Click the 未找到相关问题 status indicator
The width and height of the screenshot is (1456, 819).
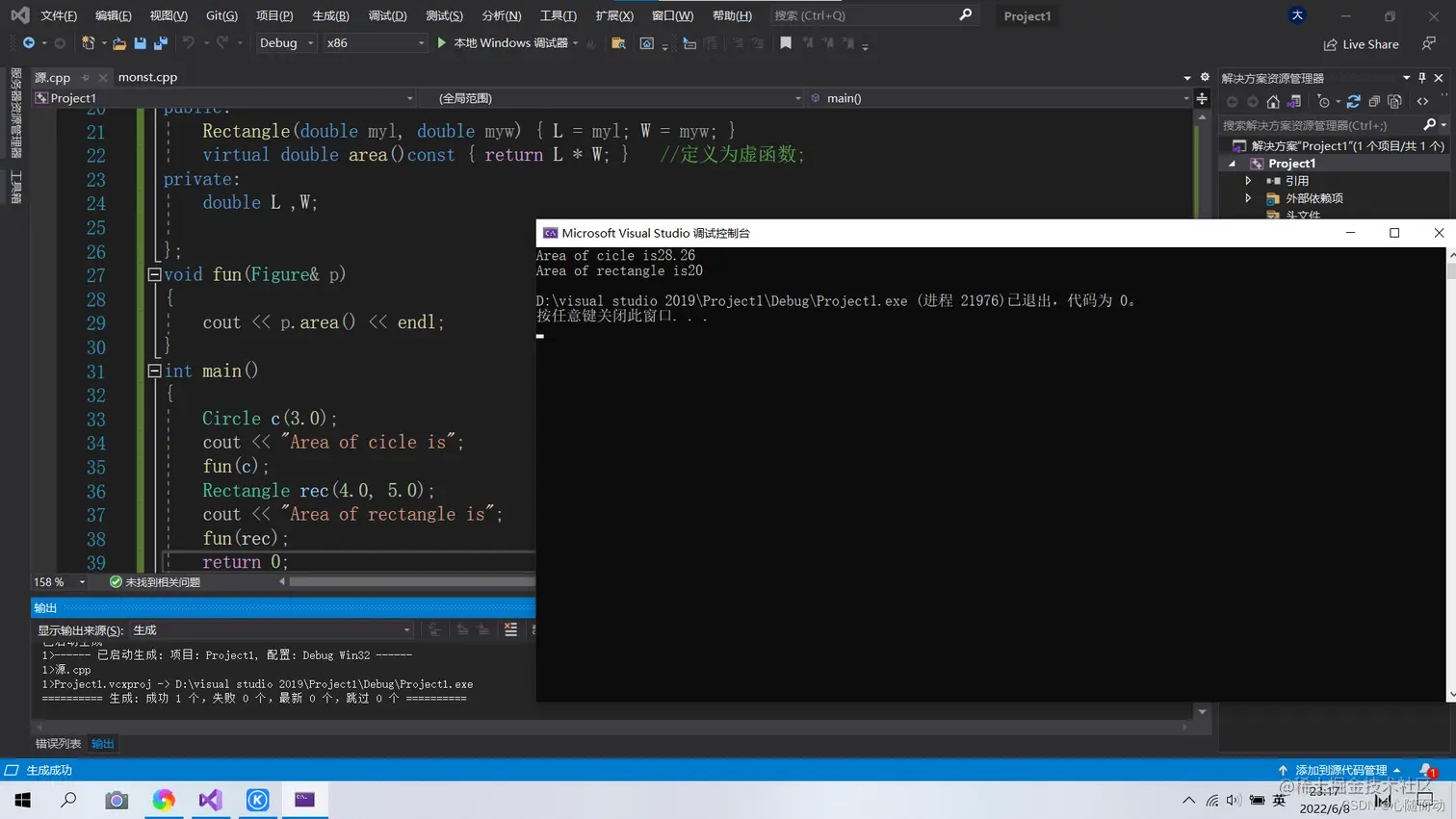[155, 582]
